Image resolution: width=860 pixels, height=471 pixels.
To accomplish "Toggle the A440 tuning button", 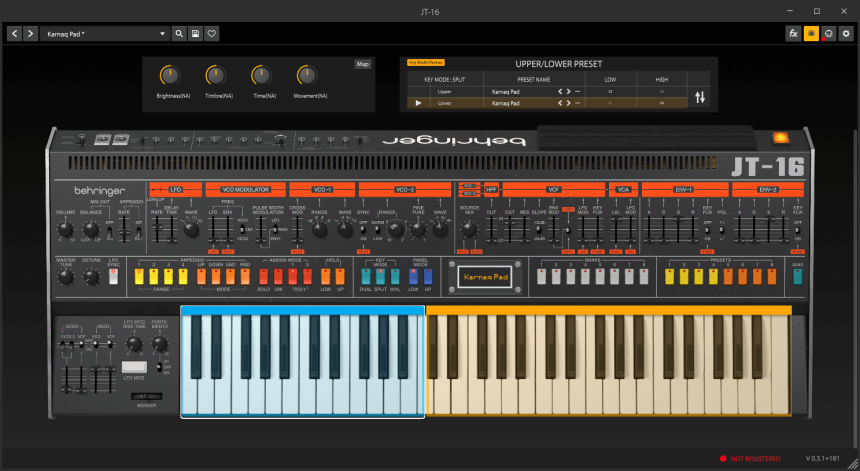I will click(797, 276).
